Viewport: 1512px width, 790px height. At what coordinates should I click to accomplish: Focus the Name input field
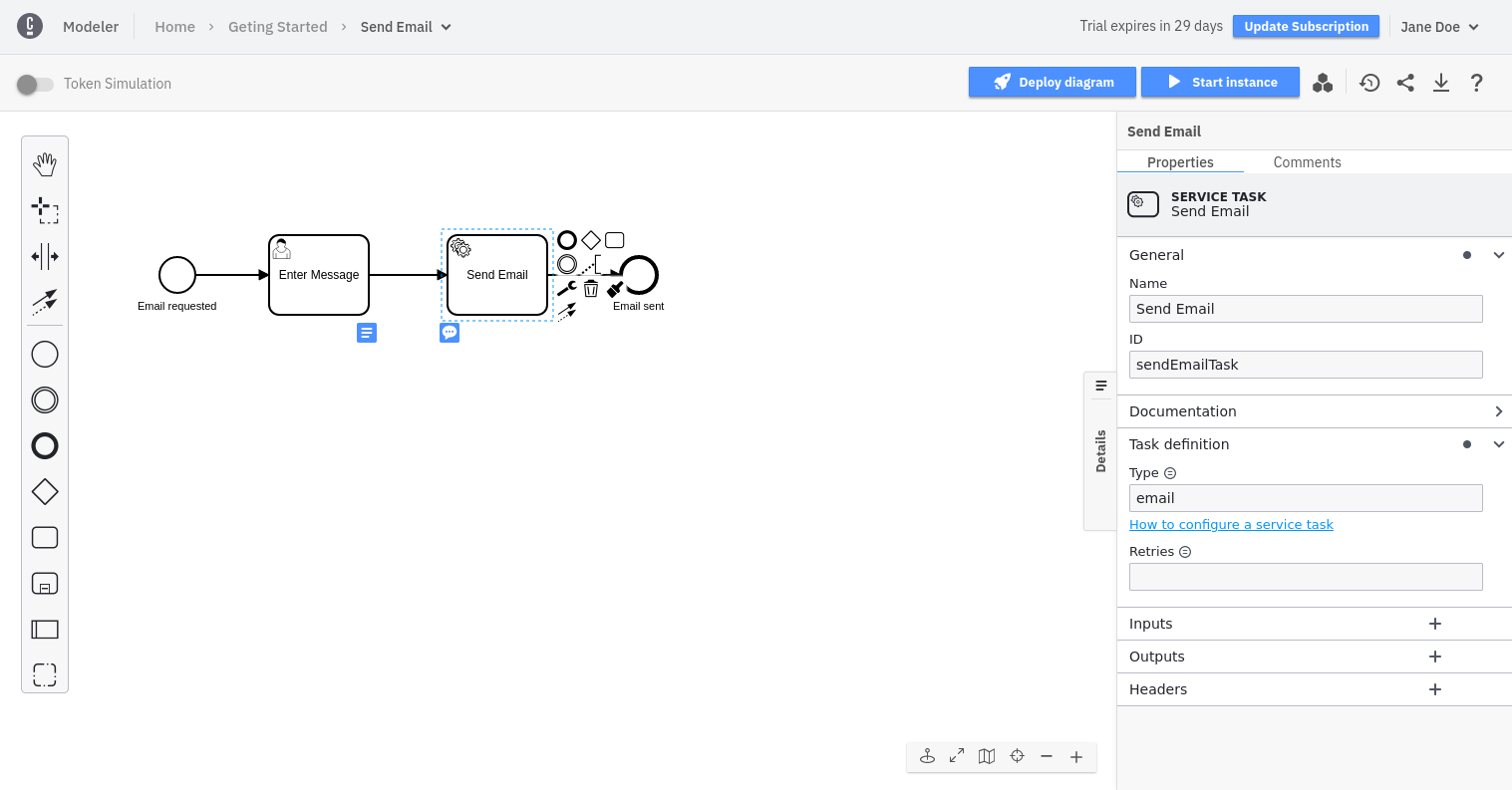click(x=1306, y=309)
